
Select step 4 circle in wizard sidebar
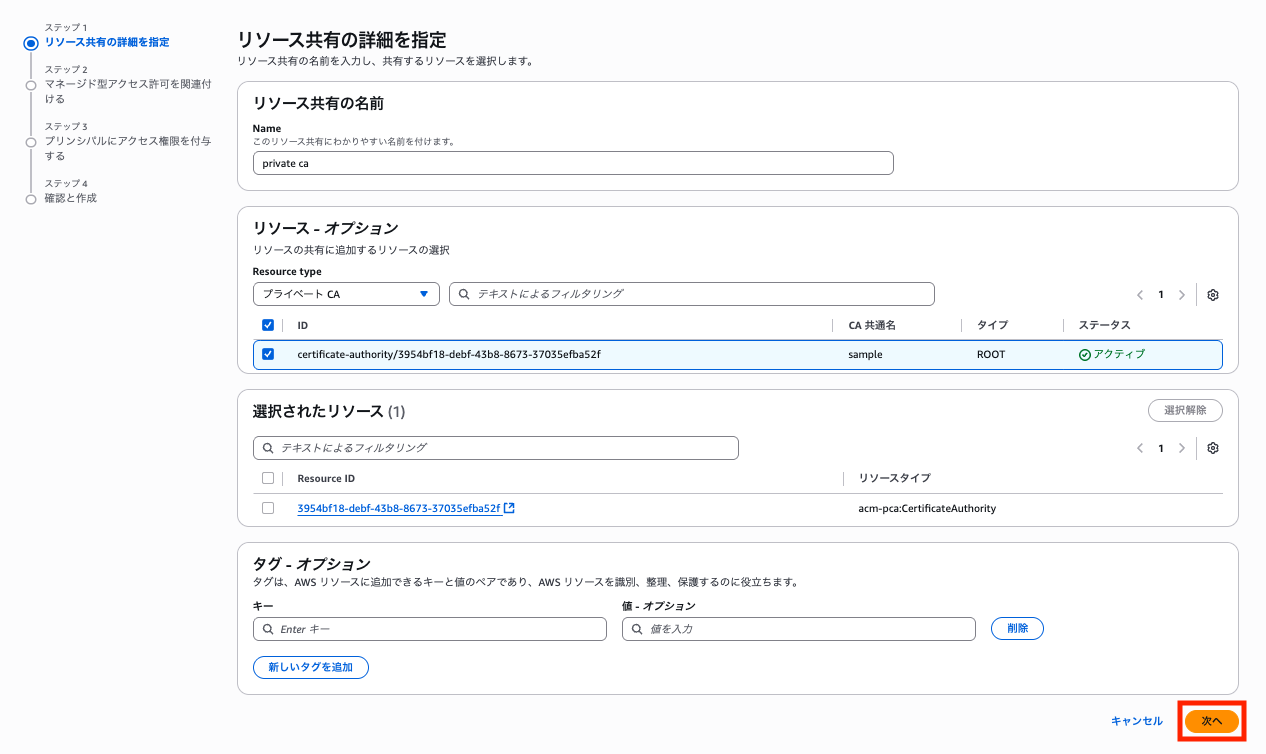(x=31, y=199)
